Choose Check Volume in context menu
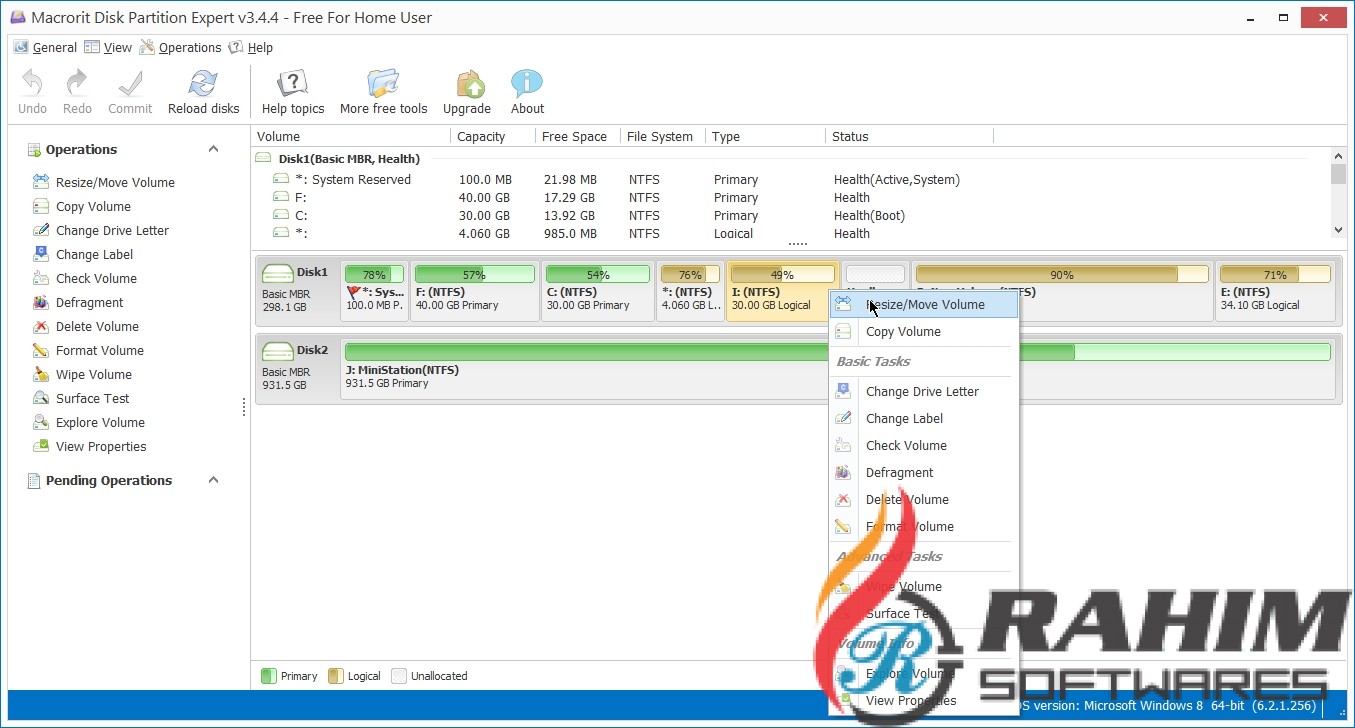This screenshot has height=728, width=1355. pos(924,445)
